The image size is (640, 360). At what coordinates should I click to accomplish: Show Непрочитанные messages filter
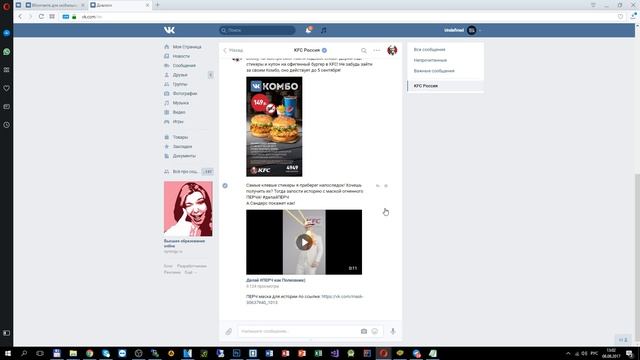click(430, 60)
